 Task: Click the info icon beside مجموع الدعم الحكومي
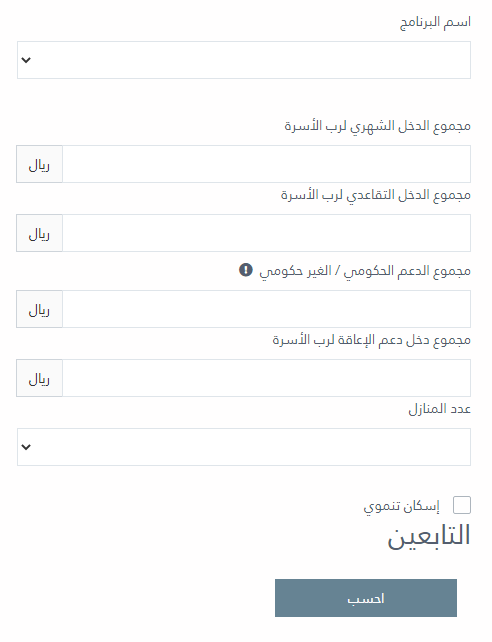[246, 270]
